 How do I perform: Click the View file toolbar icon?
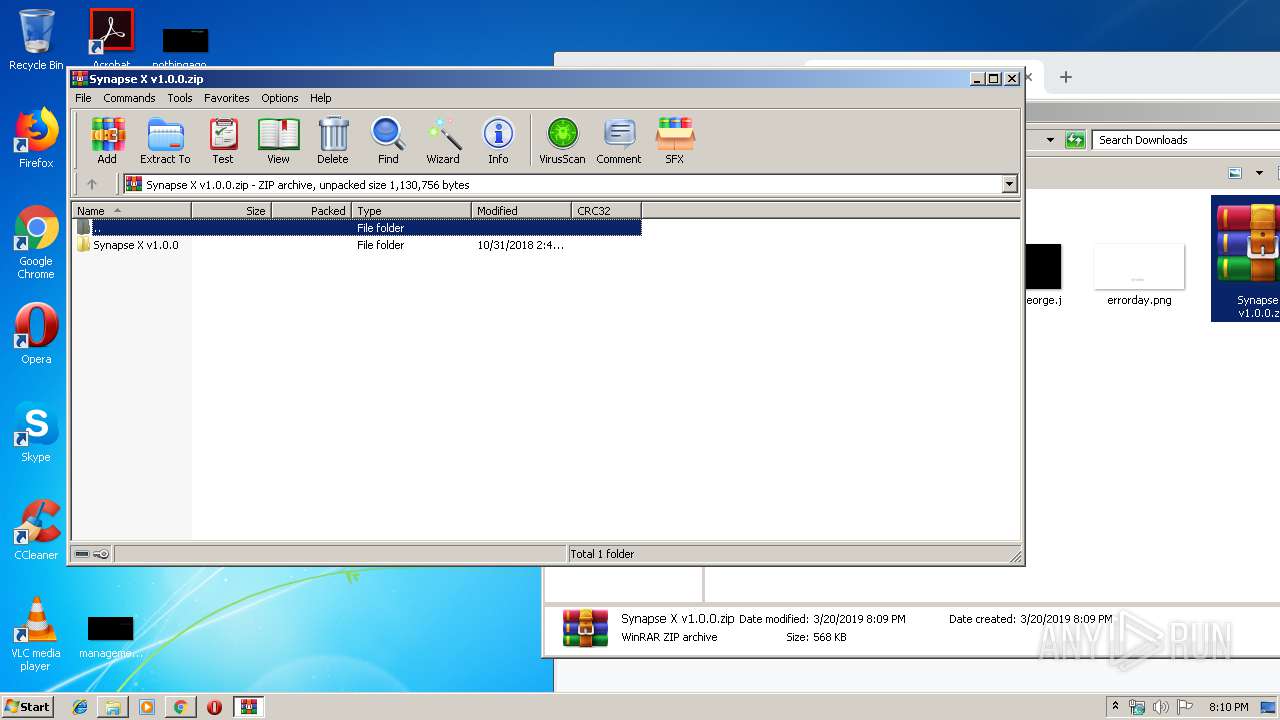click(278, 140)
